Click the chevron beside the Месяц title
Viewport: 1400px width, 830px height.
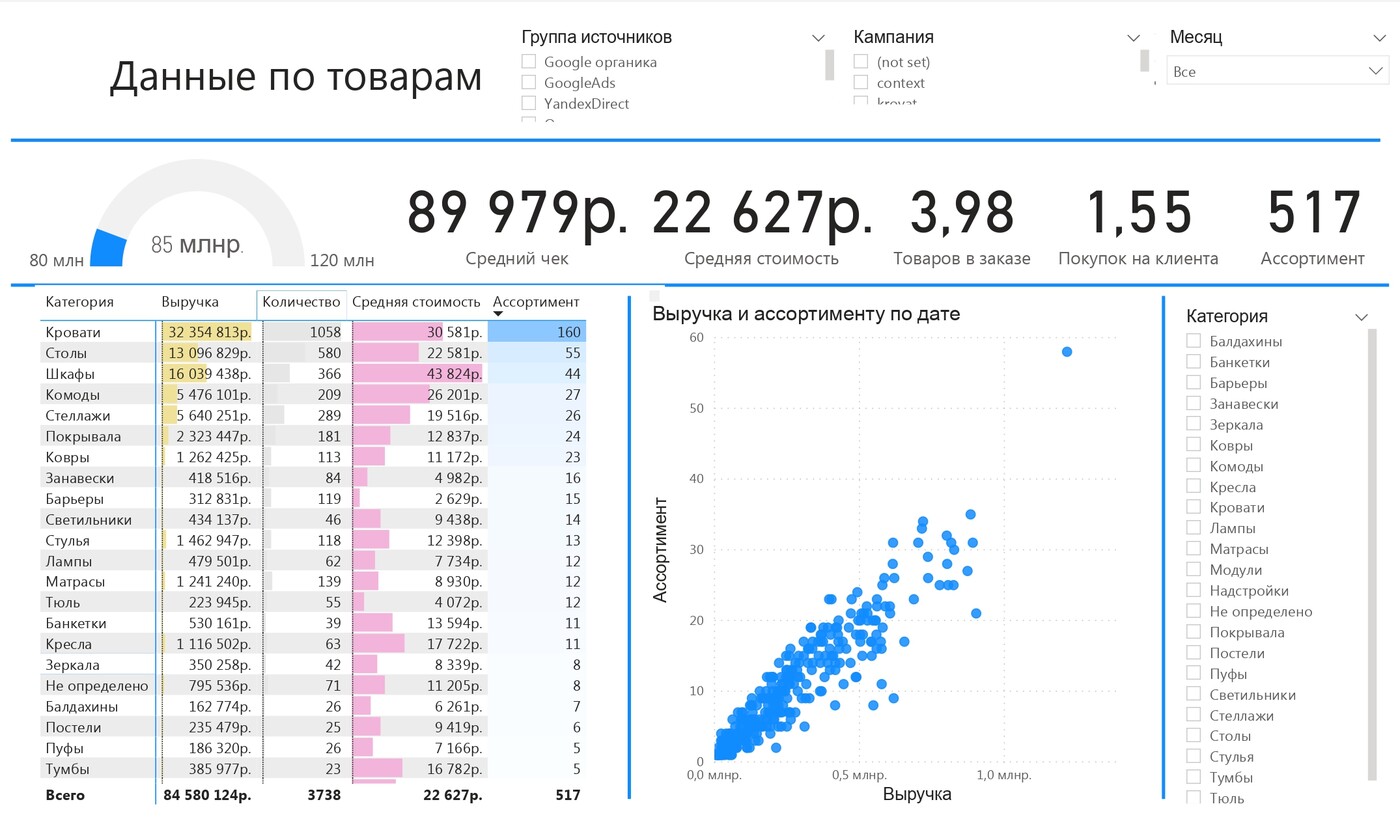1379,38
